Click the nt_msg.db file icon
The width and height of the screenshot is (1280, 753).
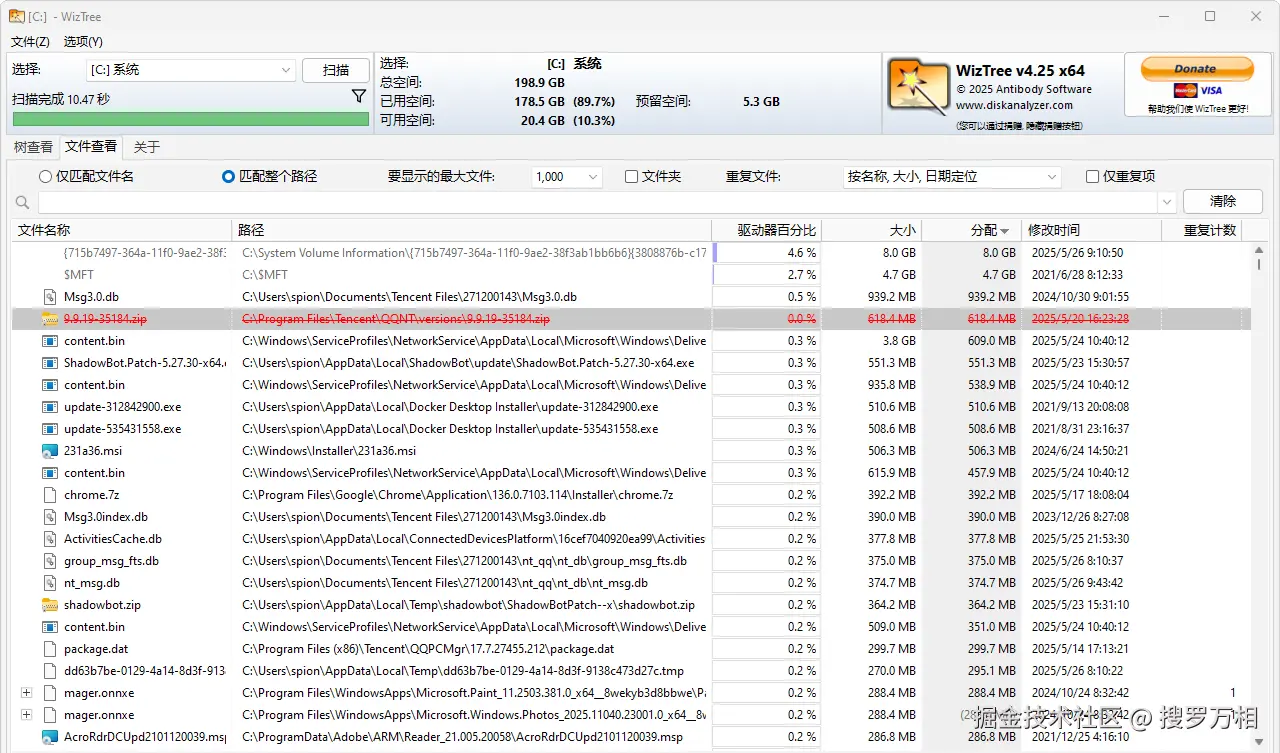(x=50, y=583)
